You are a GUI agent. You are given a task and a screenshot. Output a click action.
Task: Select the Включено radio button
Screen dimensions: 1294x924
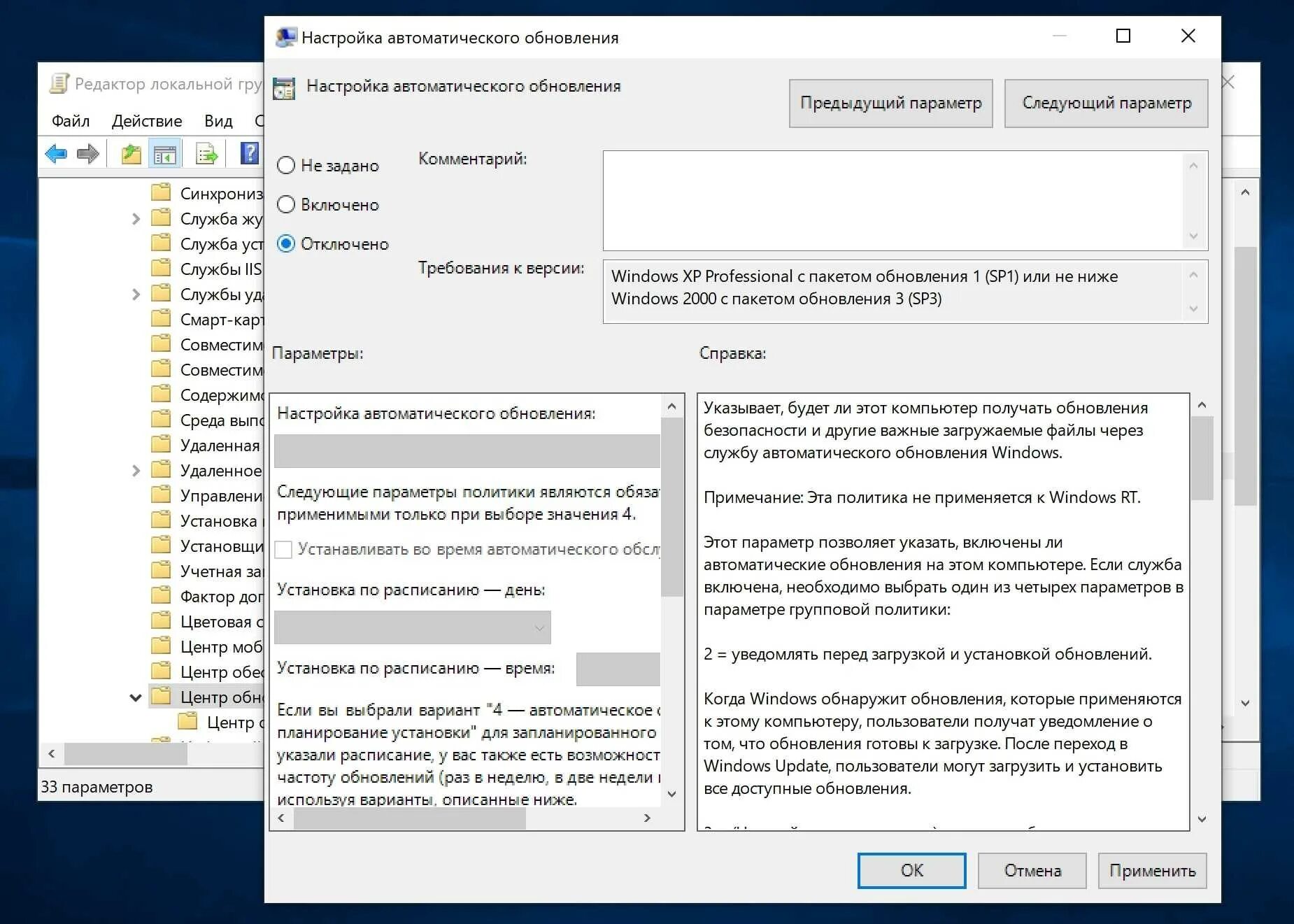coord(285,204)
